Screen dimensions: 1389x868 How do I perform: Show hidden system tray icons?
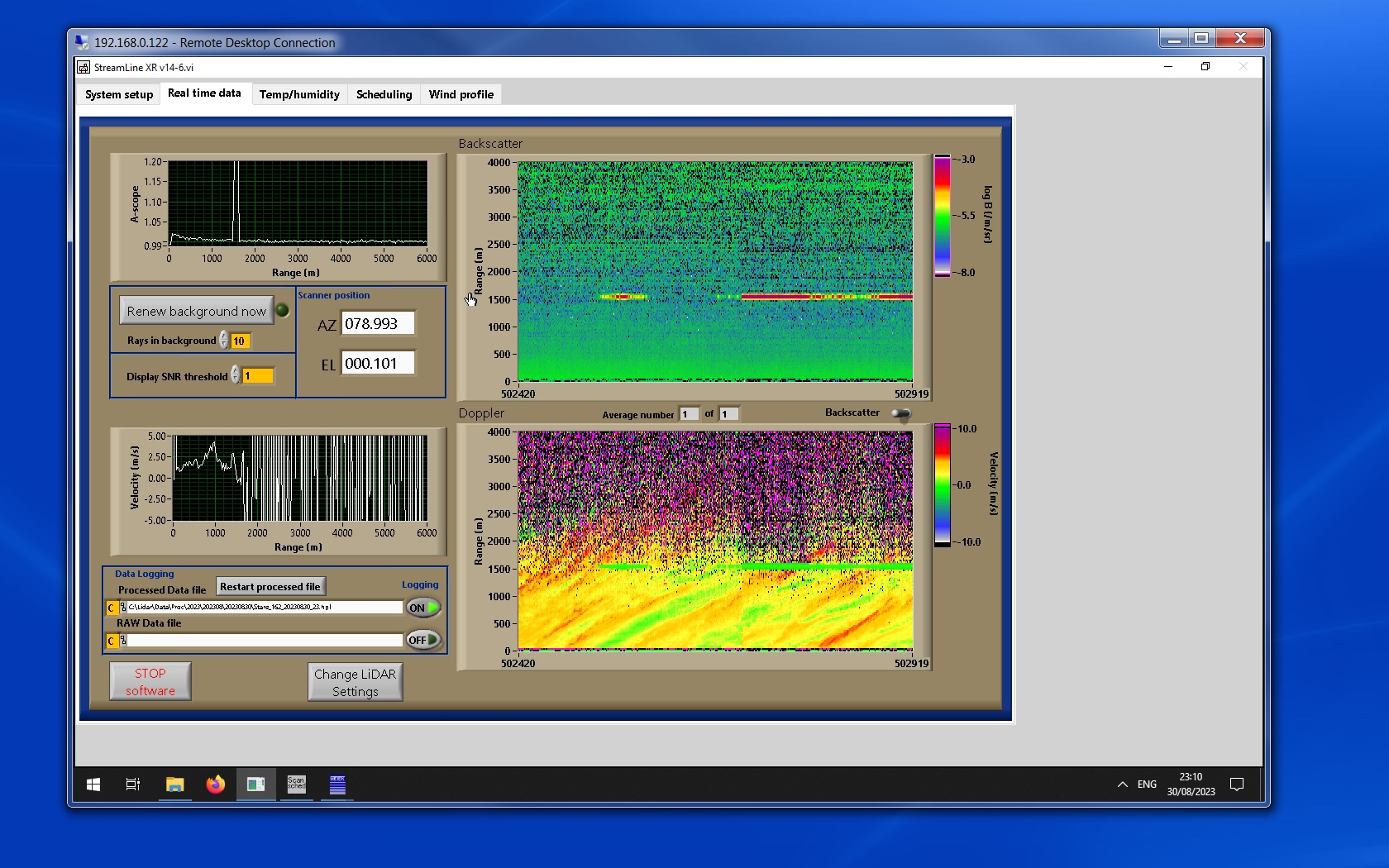(1122, 785)
